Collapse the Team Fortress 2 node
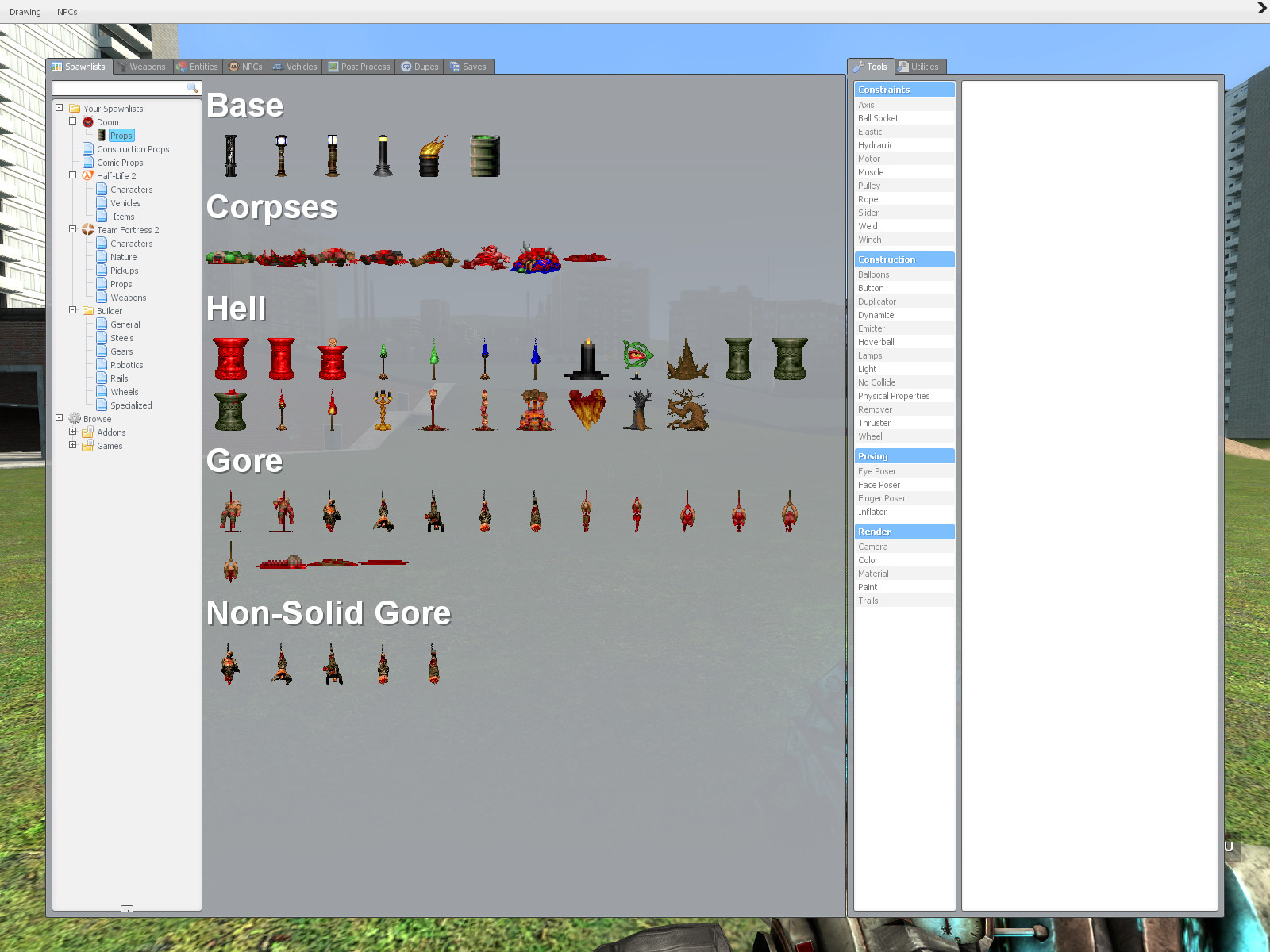The height and width of the screenshot is (952, 1270). (73, 229)
